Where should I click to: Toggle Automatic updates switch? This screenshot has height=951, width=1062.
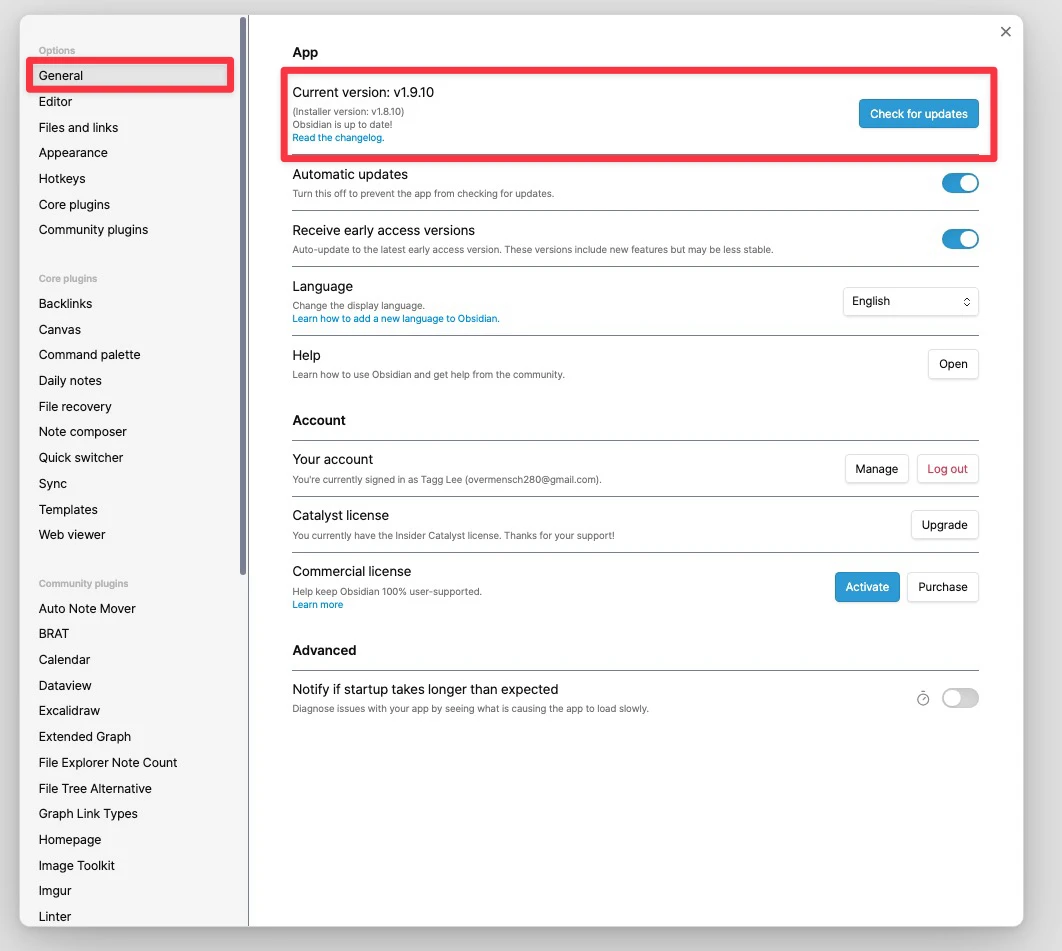(x=960, y=183)
